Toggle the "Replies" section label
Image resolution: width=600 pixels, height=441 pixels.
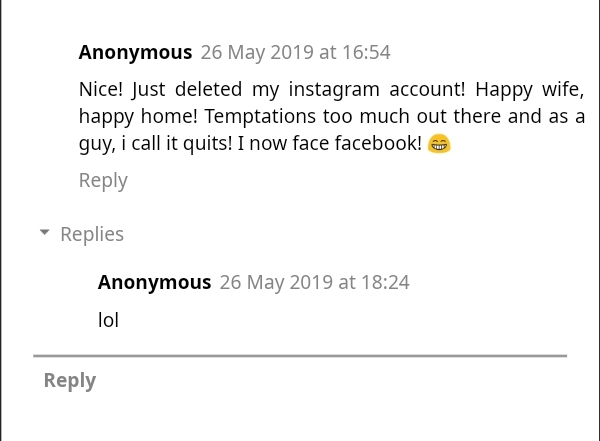tap(92, 234)
